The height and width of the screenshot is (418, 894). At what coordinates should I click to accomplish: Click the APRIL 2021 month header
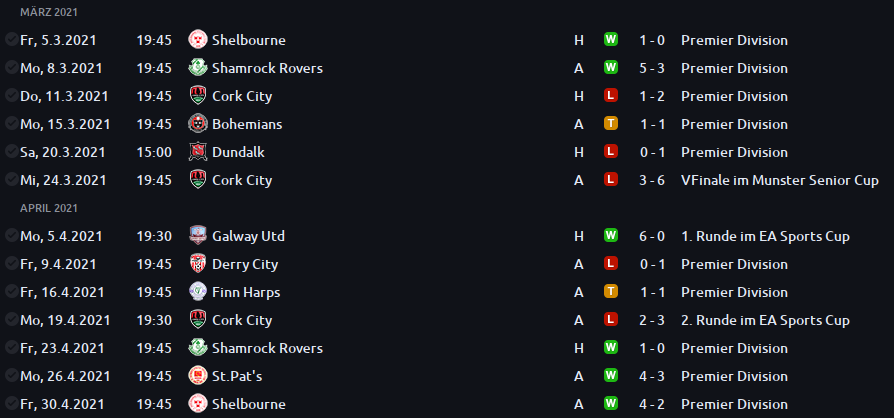pyautogui.click(x=49, y=208)
